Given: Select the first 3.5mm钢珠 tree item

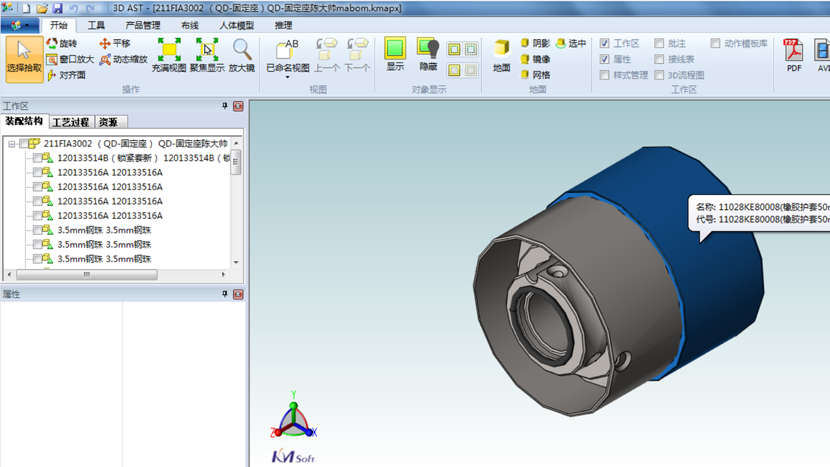Looking at the screenshot, I should point(103,230).
